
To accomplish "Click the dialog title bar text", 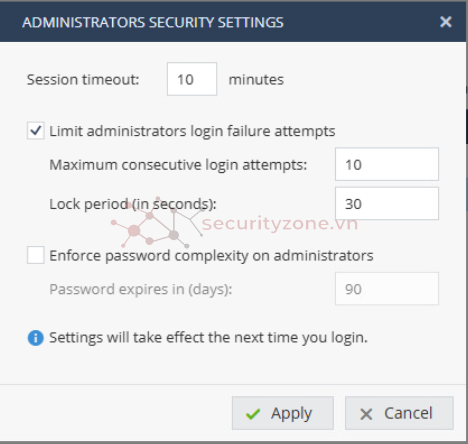I will tap(153, 22).
